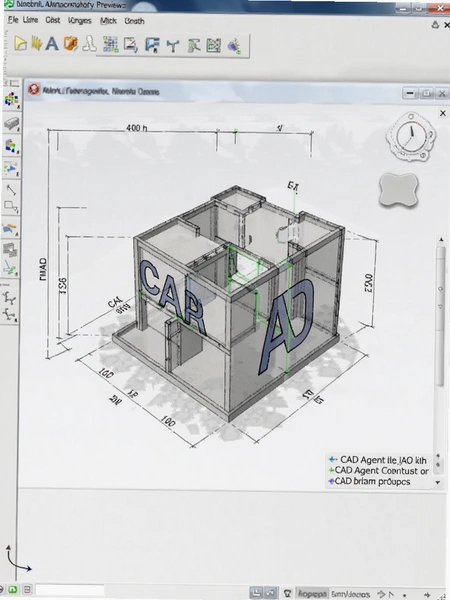Click the empty input field at bottom left
The height and width of the screenshot is (600, 450).
pos(70,590)
